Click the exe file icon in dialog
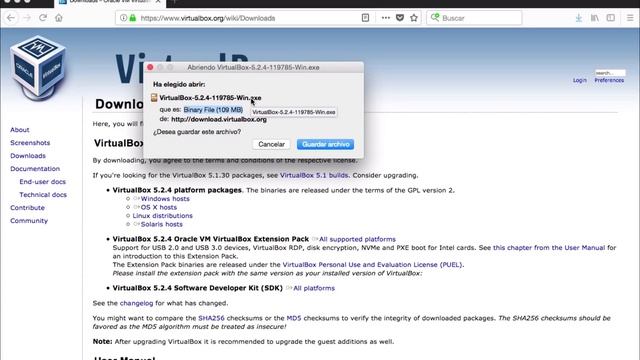The width and height of the screenshot is (640, 360). point(154,98)
